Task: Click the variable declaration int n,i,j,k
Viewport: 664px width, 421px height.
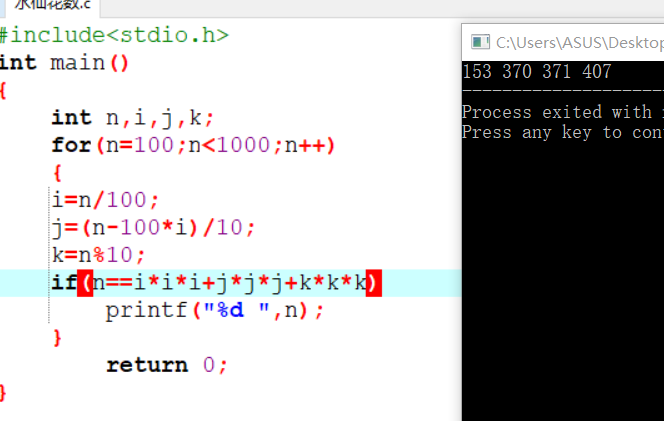Action: pyautogui.click(x=133, y=118)
